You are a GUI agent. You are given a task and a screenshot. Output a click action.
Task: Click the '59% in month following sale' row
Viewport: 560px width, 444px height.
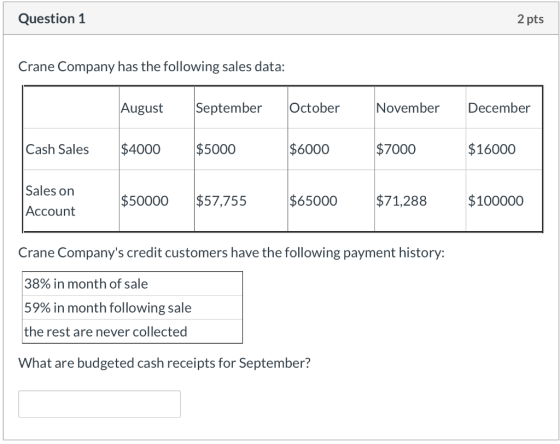pyautogui.click(x=132, y=308)
